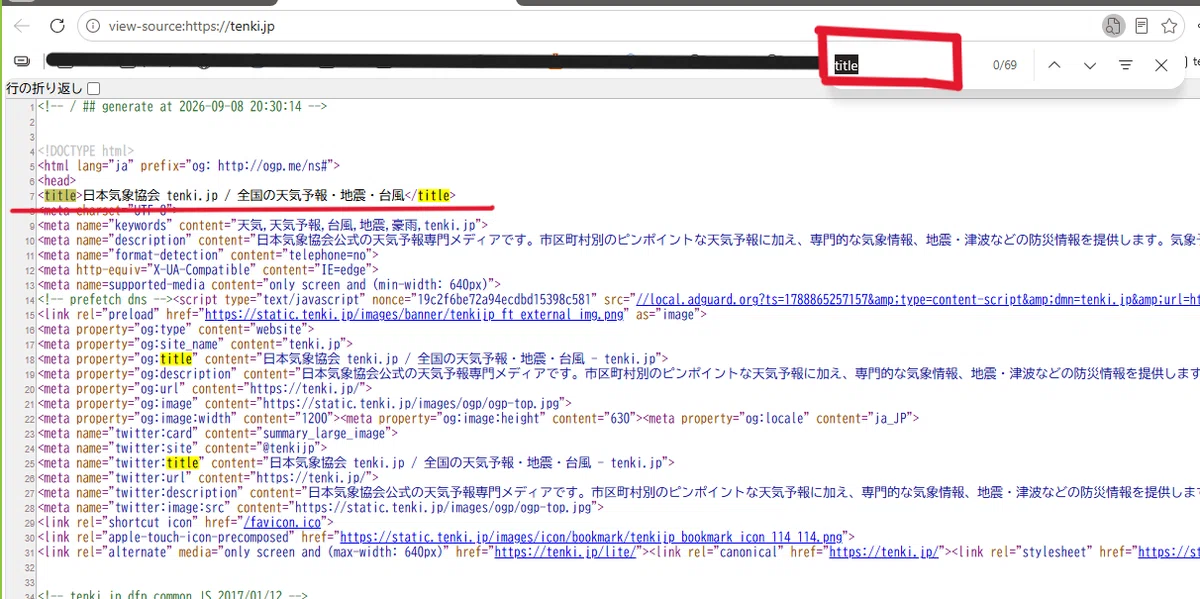This screenshot has width=1200, height=599.
Task: View site information icon in address bar
Action: (93, 26)
